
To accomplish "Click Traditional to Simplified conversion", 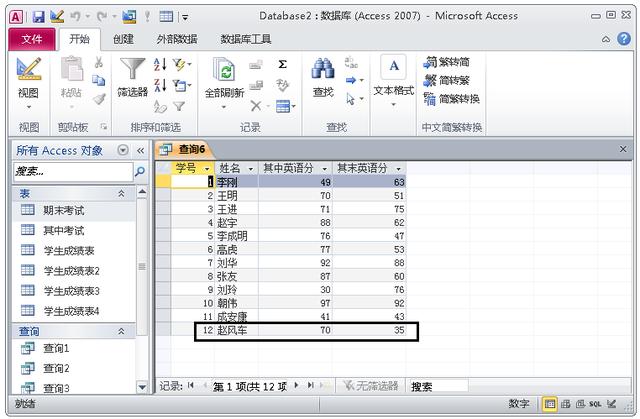I will (447, 62).
